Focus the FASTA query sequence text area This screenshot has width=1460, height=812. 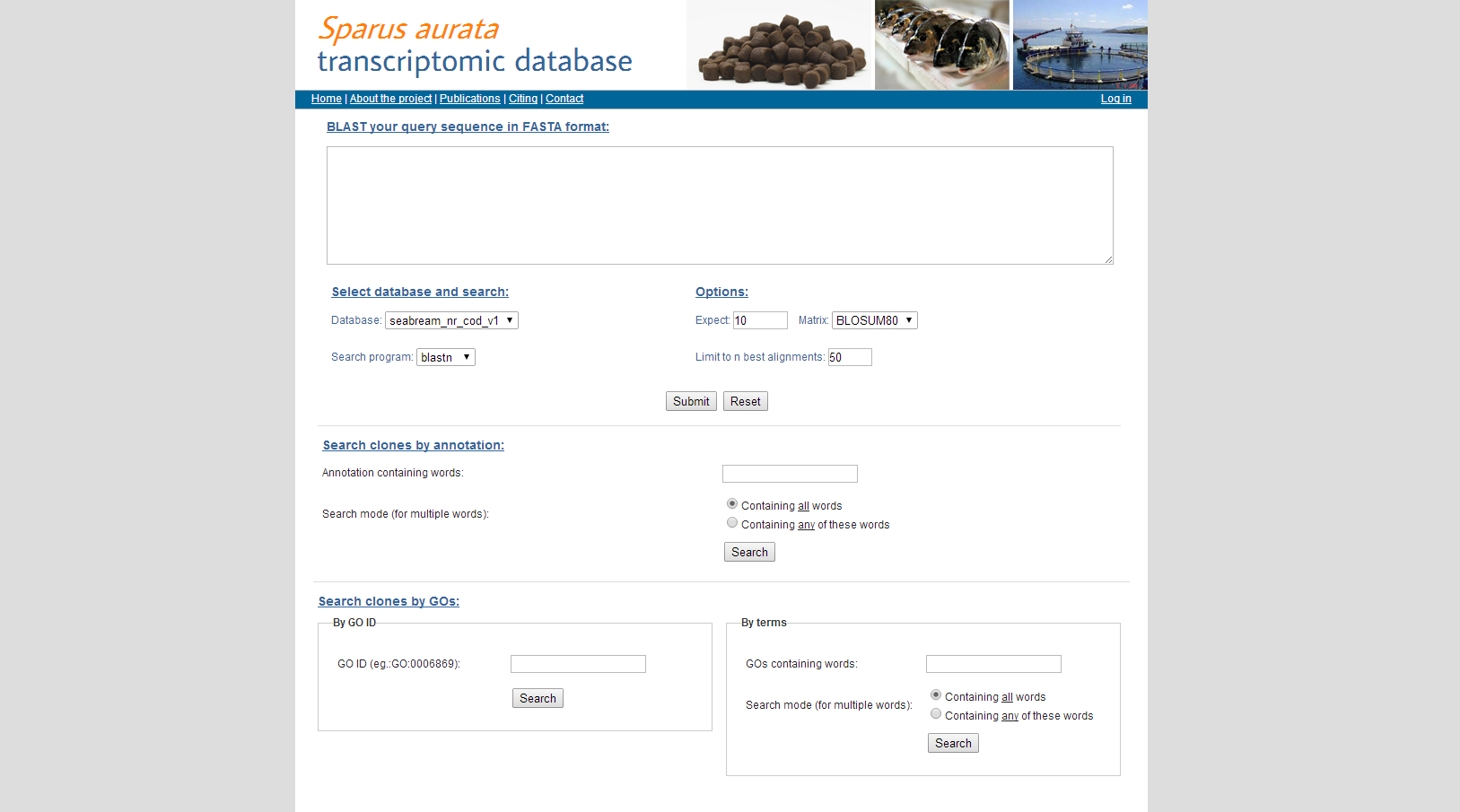(x=720, y=205)
